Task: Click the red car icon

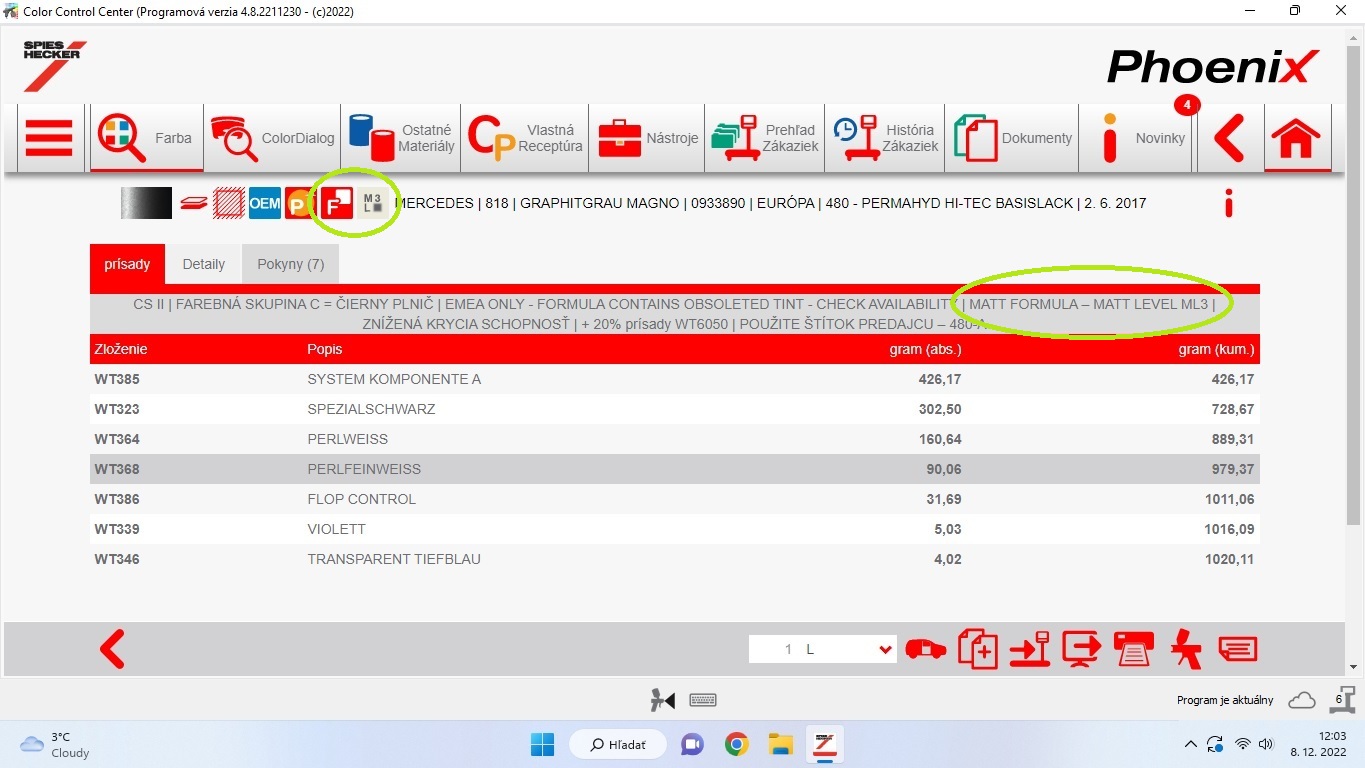Action: (x=926, y=649)
